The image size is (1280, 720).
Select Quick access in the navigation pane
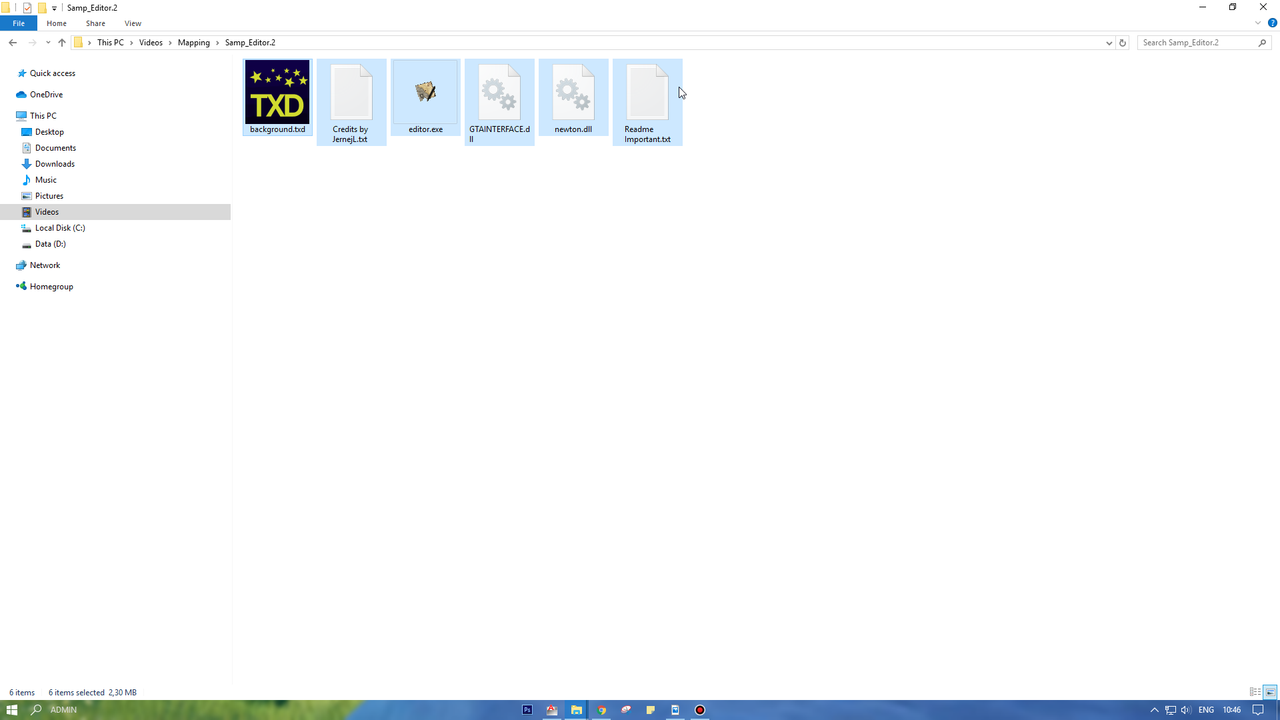[x=52, y=73]
